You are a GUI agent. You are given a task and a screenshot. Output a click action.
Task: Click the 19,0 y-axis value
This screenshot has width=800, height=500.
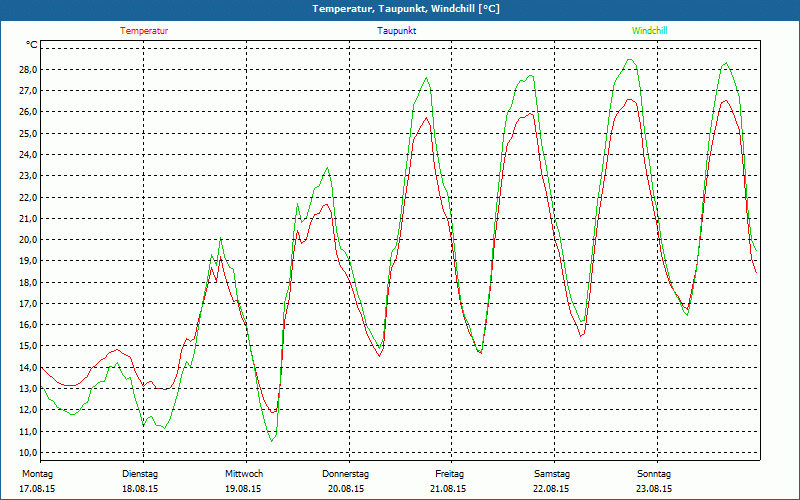tap(28, 261)
